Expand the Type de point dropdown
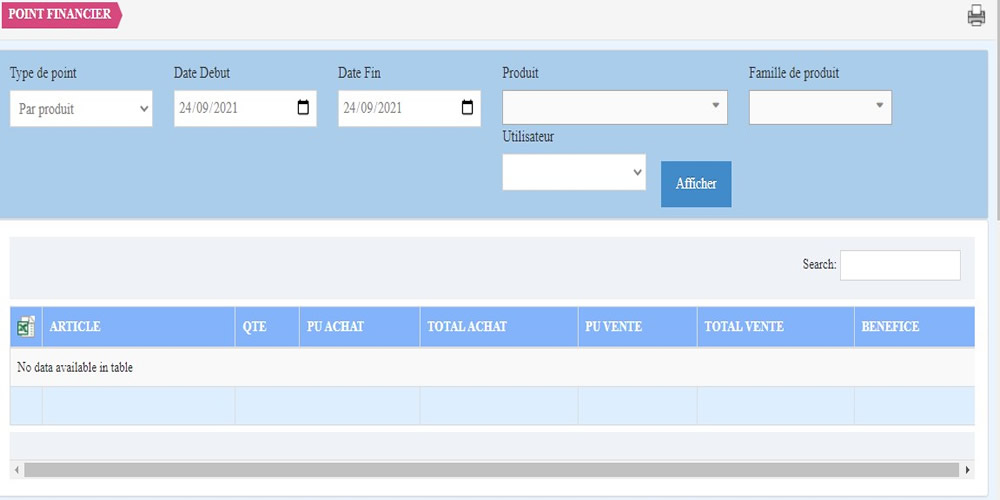This screenshot has width=1000, height=500. point(81,108)
